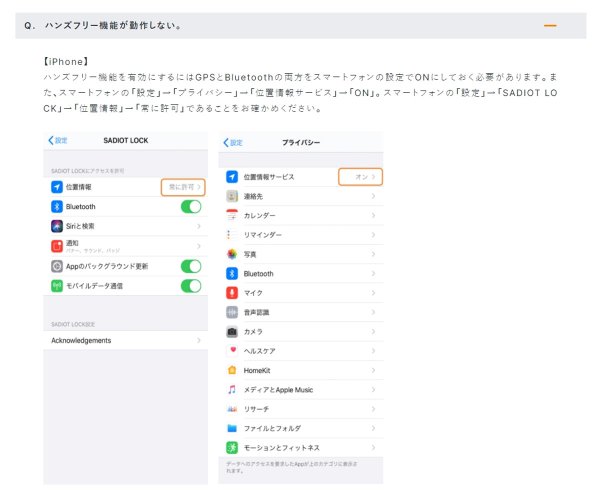Click the Calendar icon beside カレンダー
The image size is (600, 500).
232,215
